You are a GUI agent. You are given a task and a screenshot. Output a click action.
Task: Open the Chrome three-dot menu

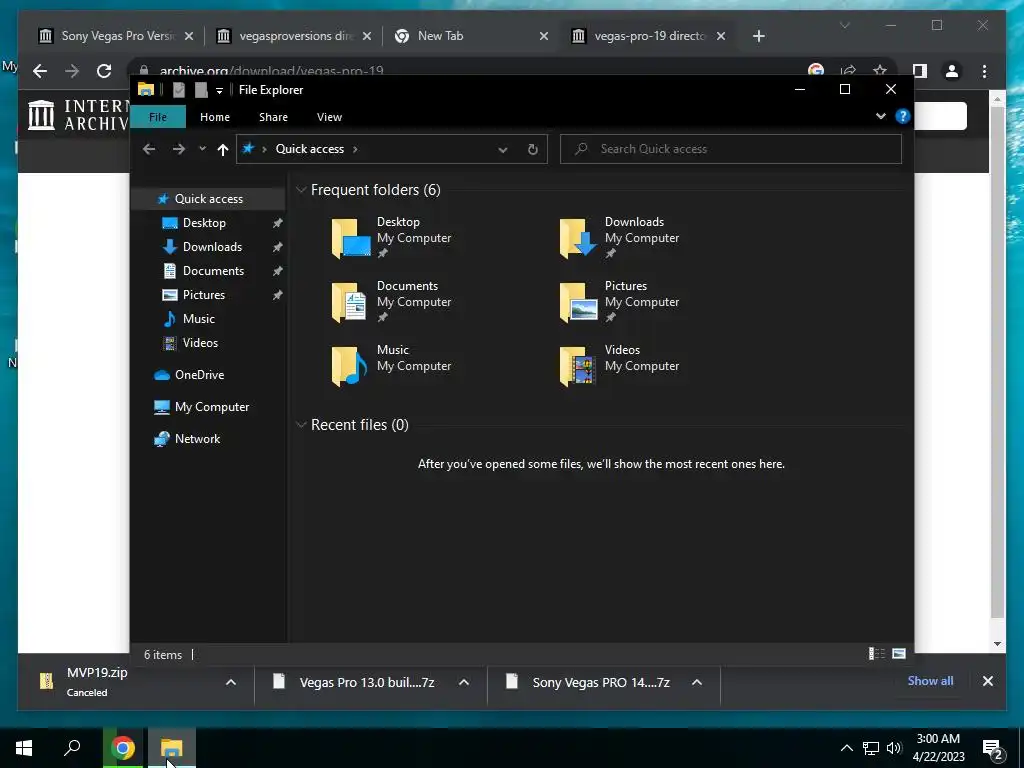tap(984, 71)
